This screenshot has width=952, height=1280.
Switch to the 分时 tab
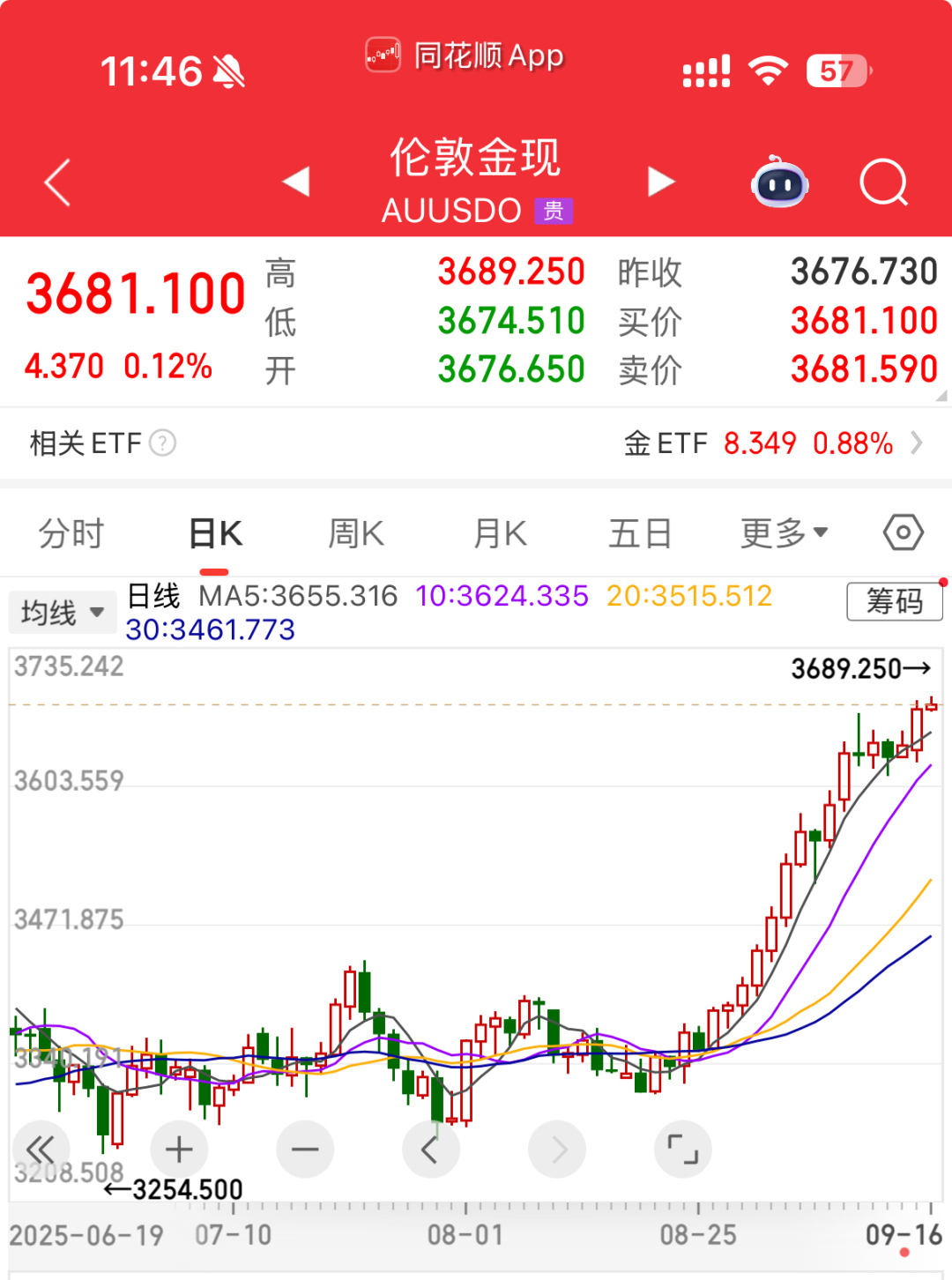(x=71, y=533)
